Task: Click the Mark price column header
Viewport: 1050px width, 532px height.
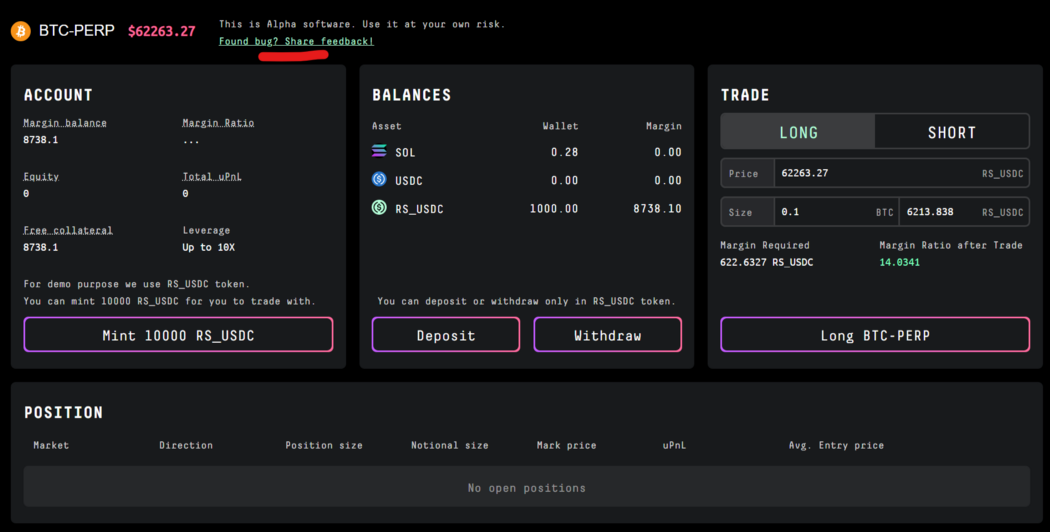Action: click(x=567, y=445)
